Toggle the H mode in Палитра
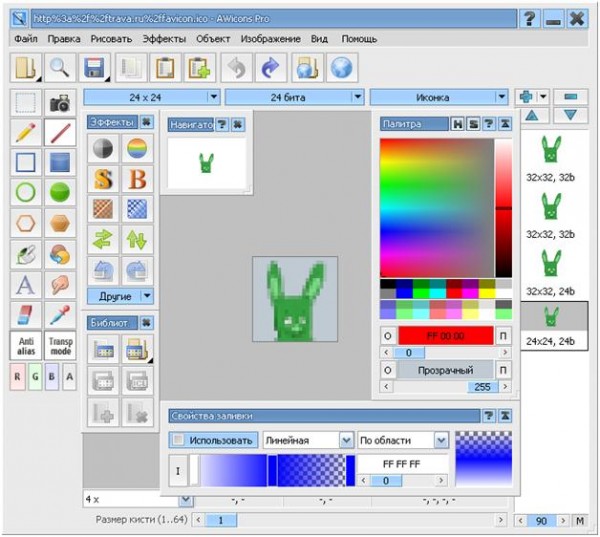600x537 pixels. click(457, 124)
